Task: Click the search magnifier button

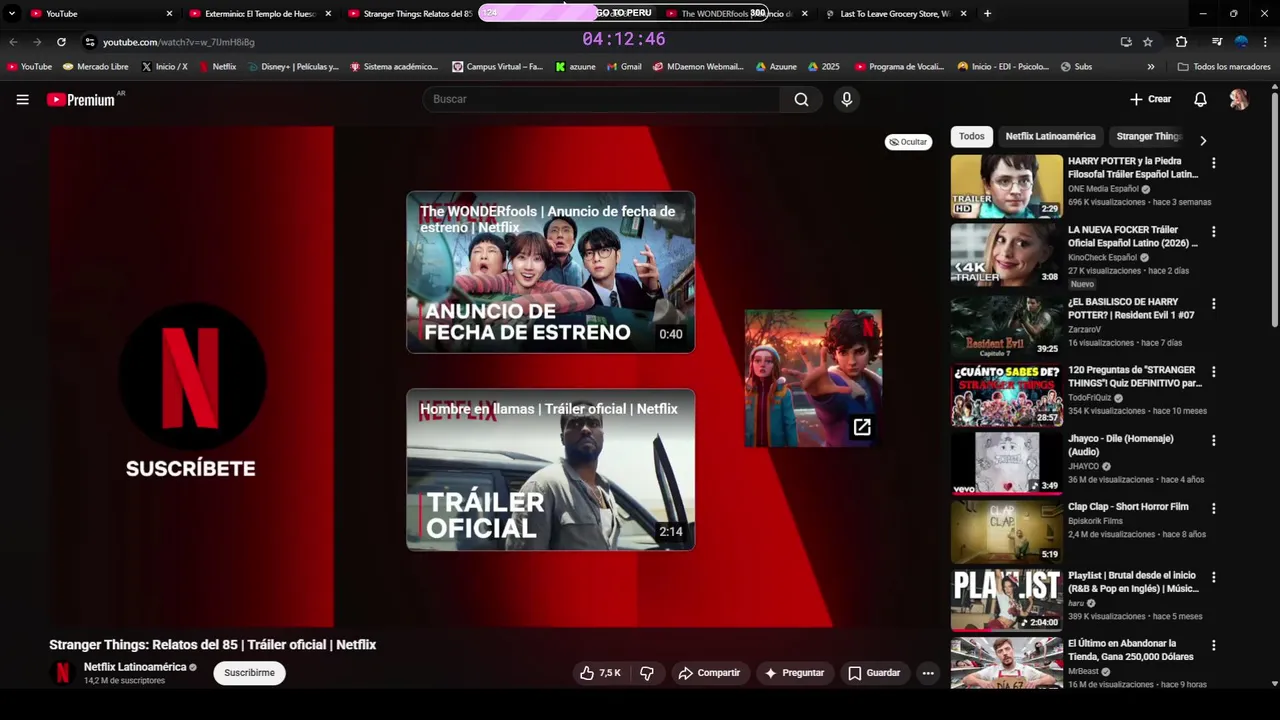Action: pyautogui.click(x=801, y=99)
